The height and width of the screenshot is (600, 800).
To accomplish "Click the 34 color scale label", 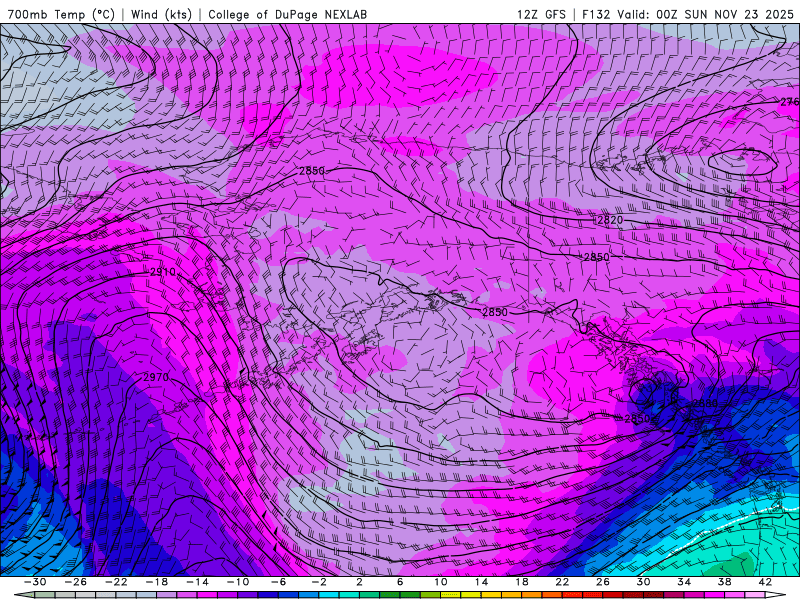I will [684, 582].
